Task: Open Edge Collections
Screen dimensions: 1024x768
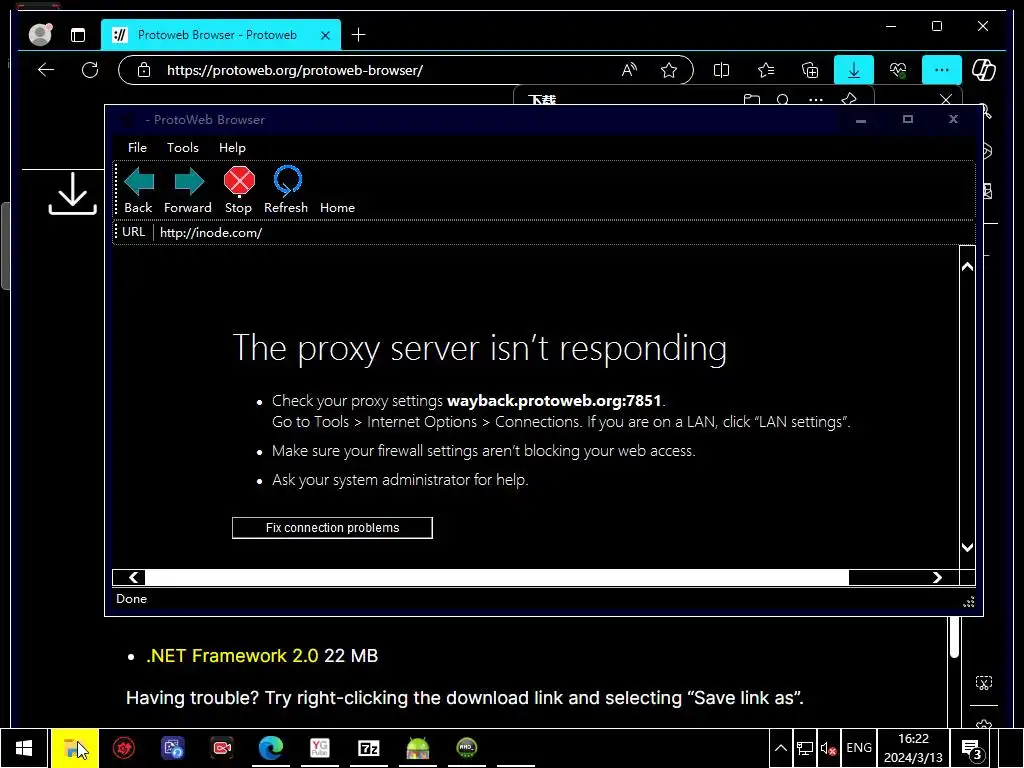Action: pos(810,70)
